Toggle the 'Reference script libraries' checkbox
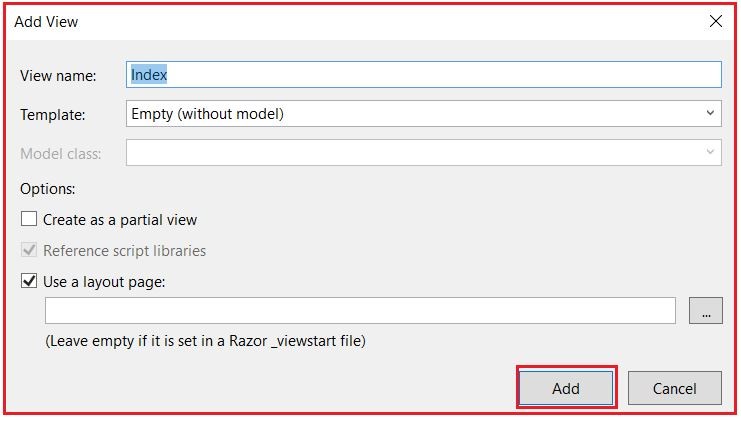The height and width of the screenshot is (421, 741). pos(29,250)
